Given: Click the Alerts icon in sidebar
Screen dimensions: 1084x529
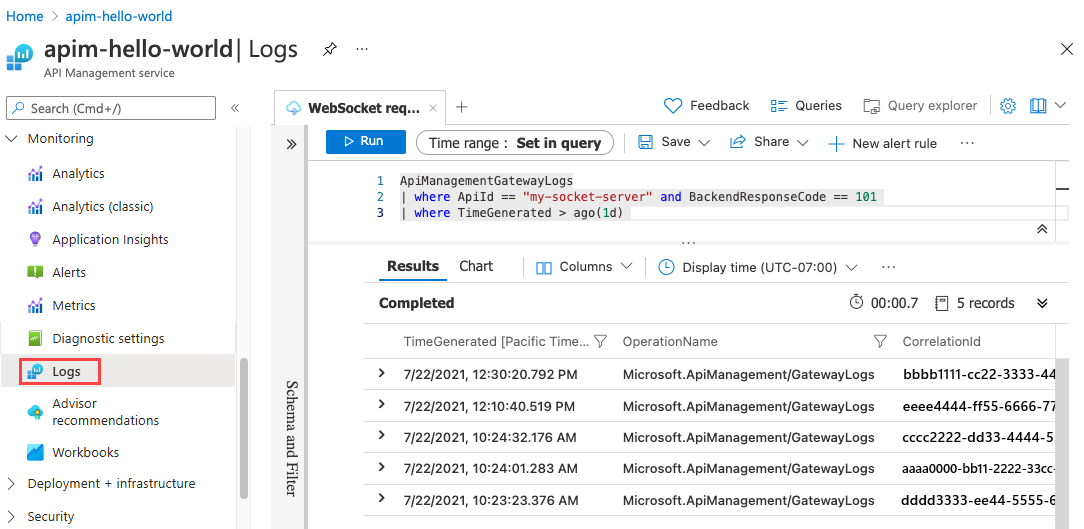Looking at the screenshot, I should [x=35, y=272].
